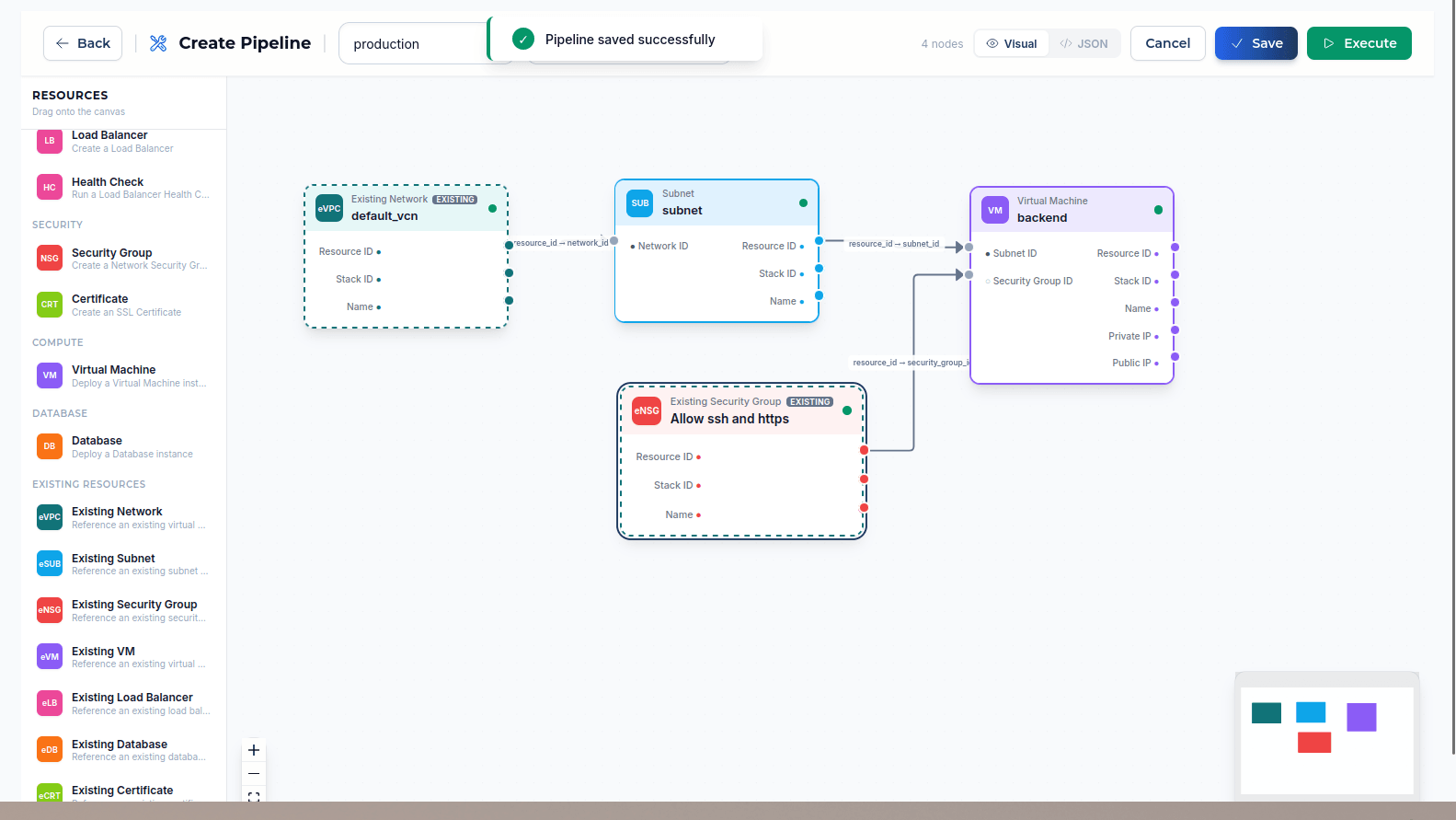Screen dimensions: 1456x820
Task: Click the EXISTING badge on default_vcn node
Action: tap(455, 200)
